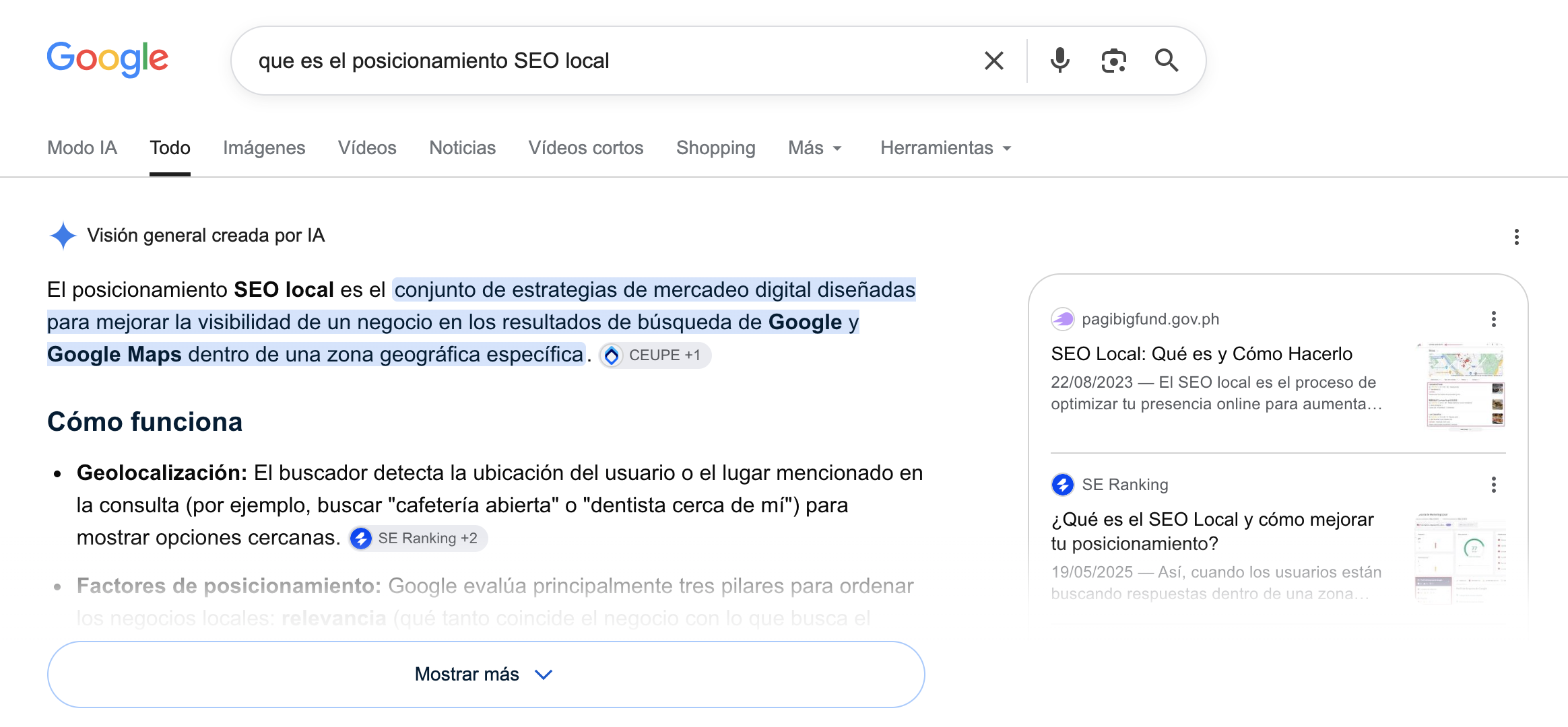Click the AI overview sparkle icon
1568x727 pixels.
pyautogui.click(x=63, y=236)
